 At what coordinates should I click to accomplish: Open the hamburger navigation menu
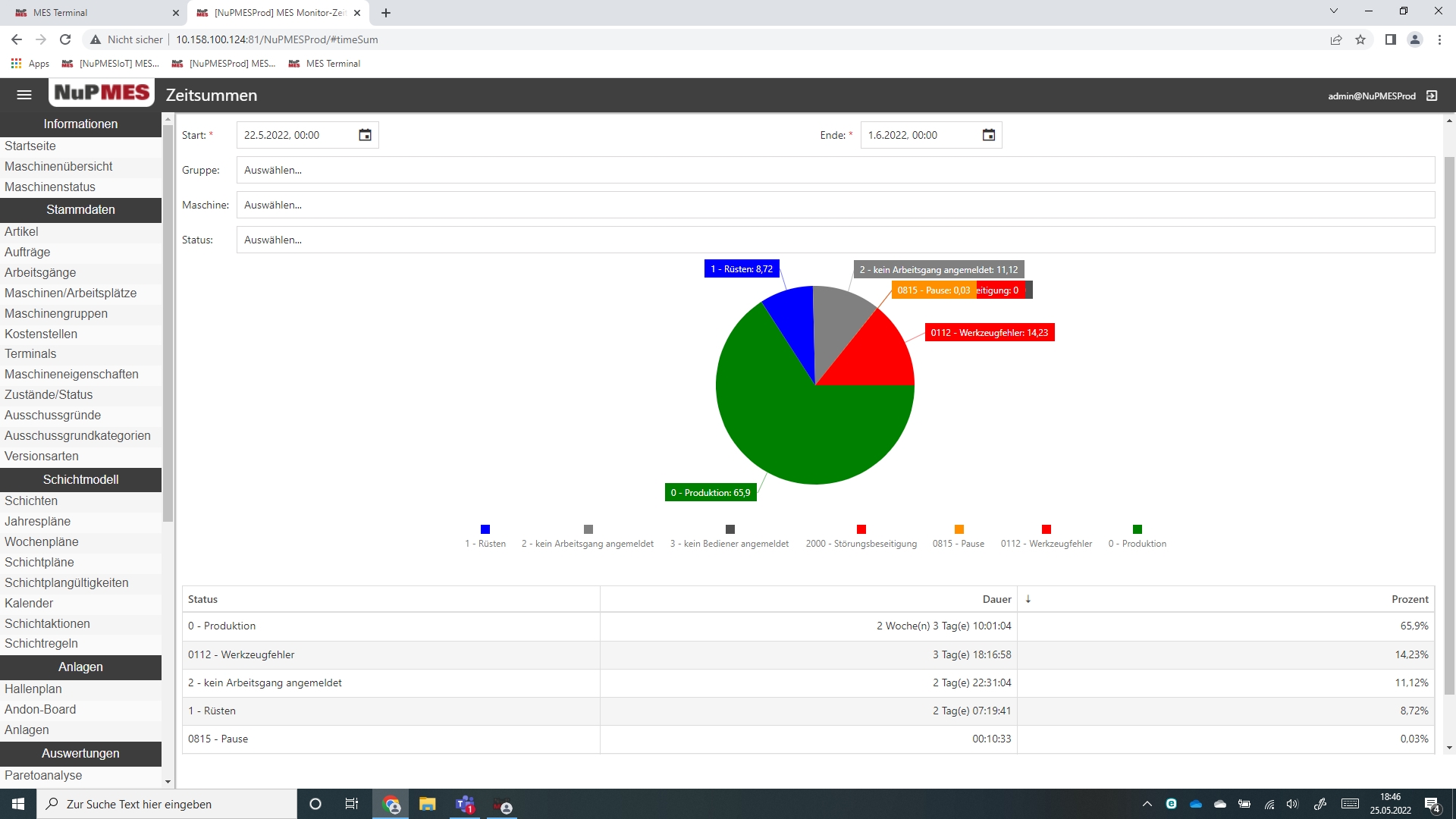tap(24, 95)
